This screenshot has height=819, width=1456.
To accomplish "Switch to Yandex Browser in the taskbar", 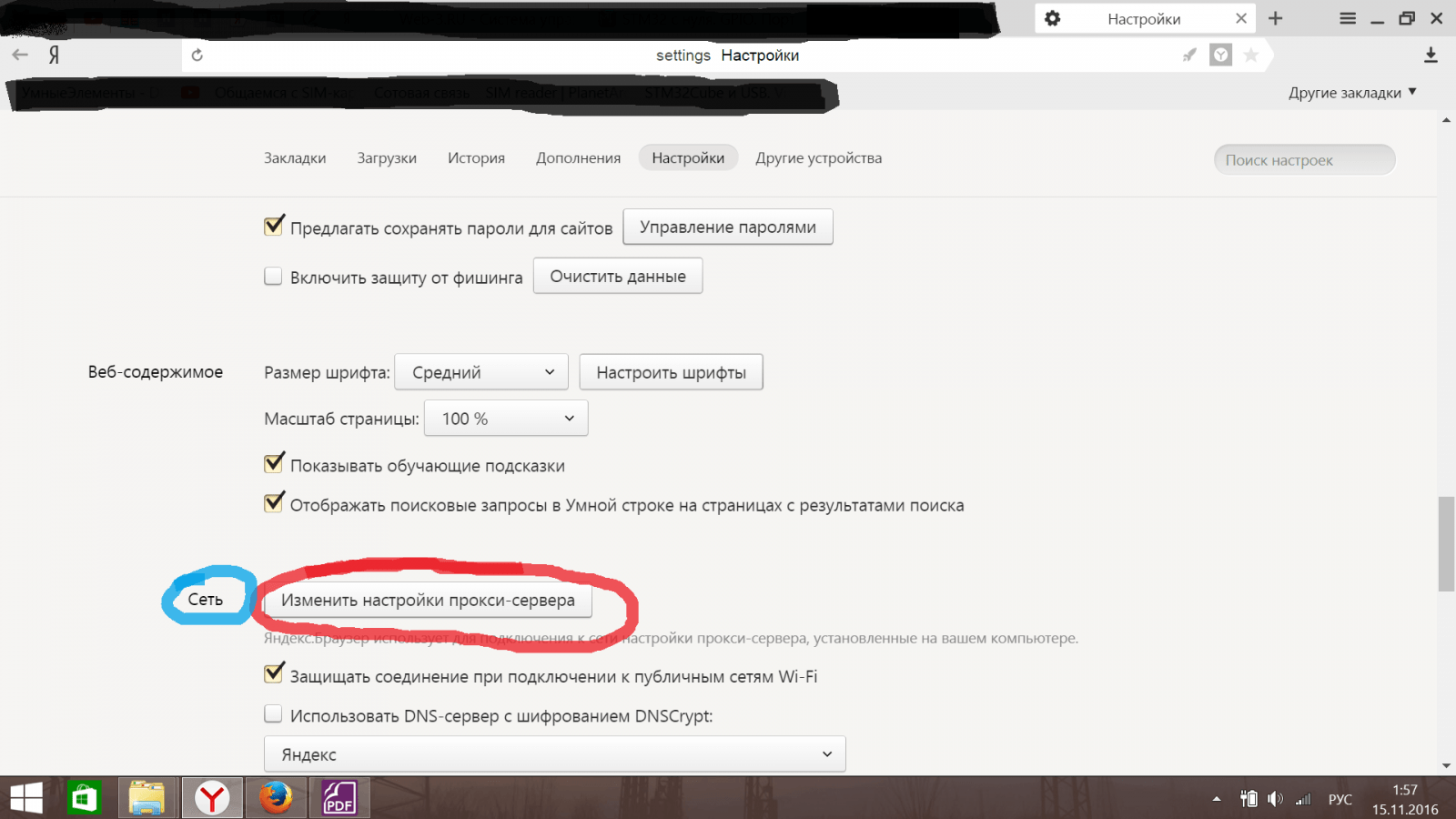I will coord(212,798).
